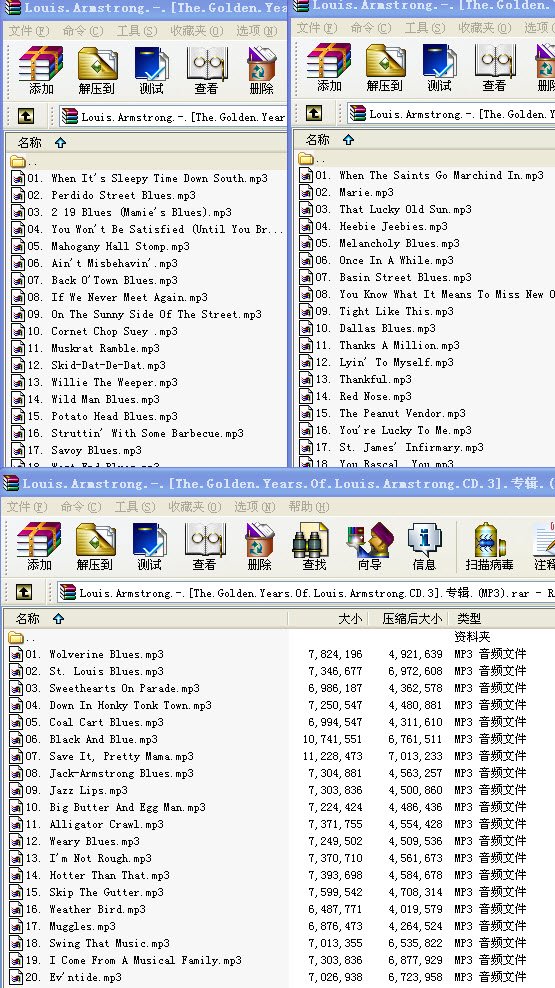The image size is (555, 988).
Task: Click the Delete icon in the top-left window
Action: coord(261,69)
